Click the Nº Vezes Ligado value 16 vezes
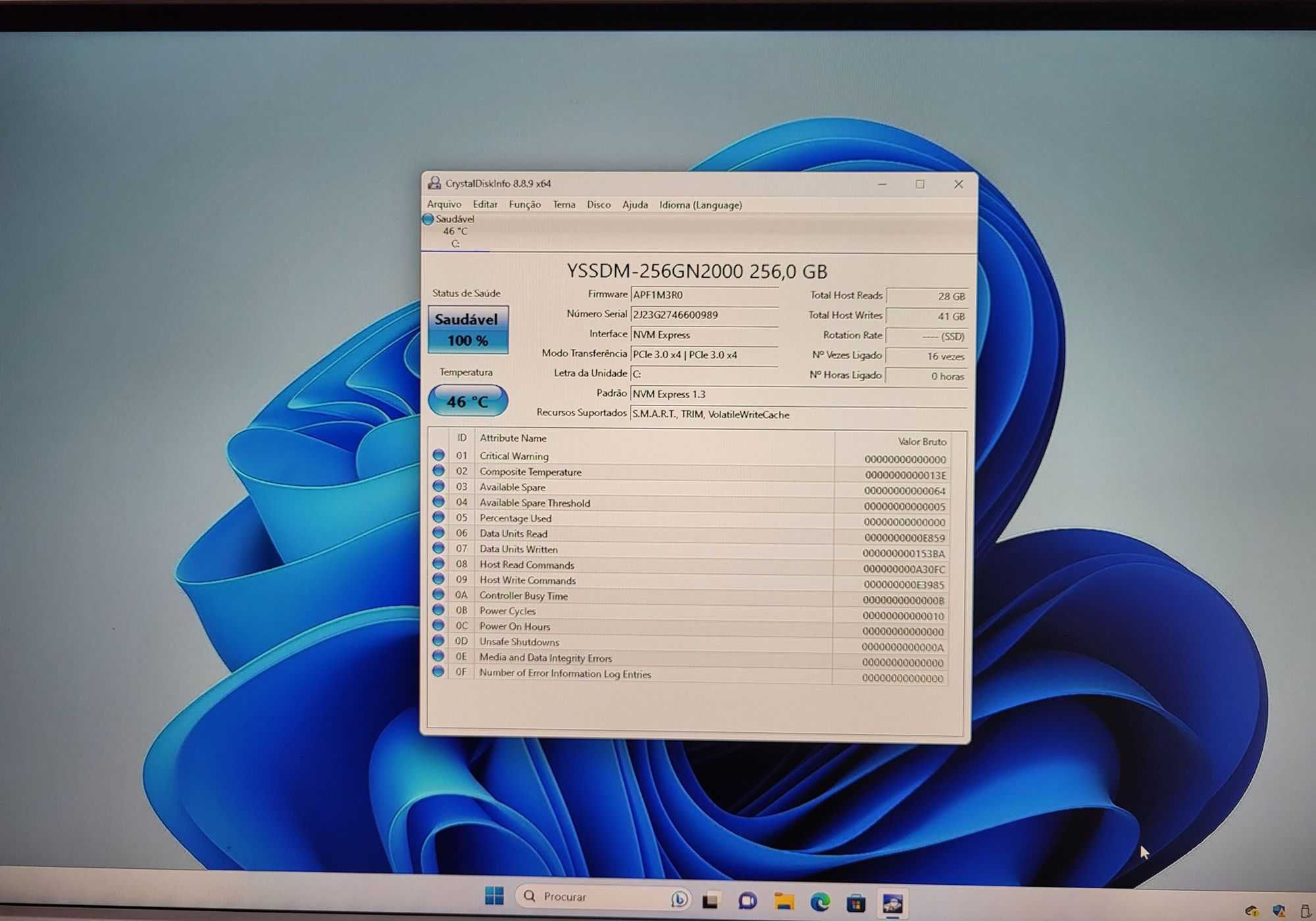The width and height of the screenshot is (1316, 921). tap(926, 356)
